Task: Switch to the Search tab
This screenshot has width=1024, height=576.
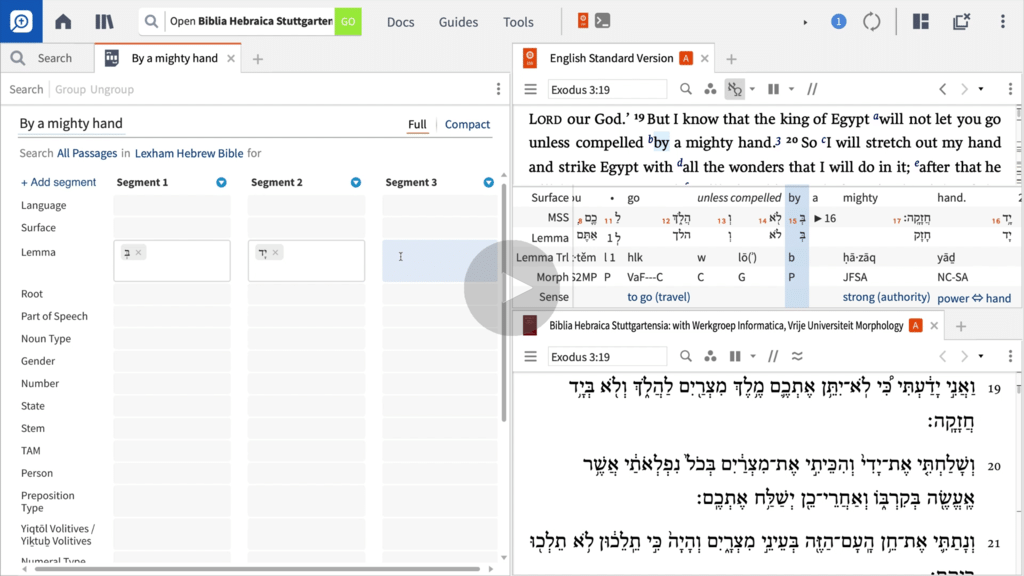Action: coord(47,58)
